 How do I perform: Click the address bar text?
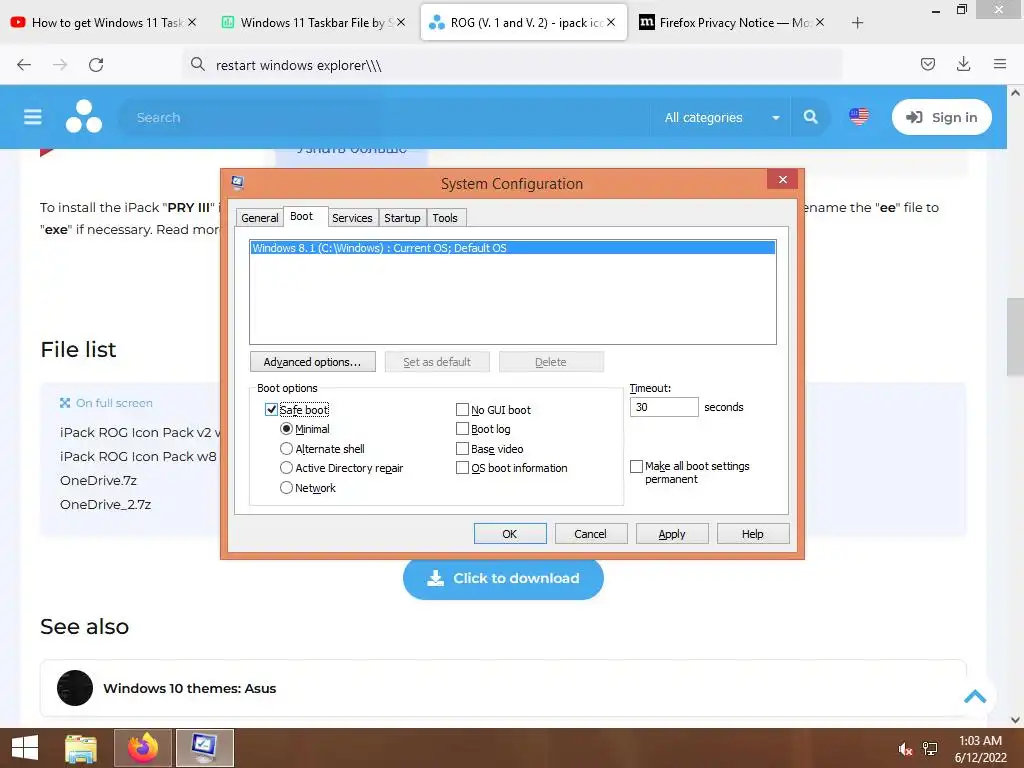[298, 65]
